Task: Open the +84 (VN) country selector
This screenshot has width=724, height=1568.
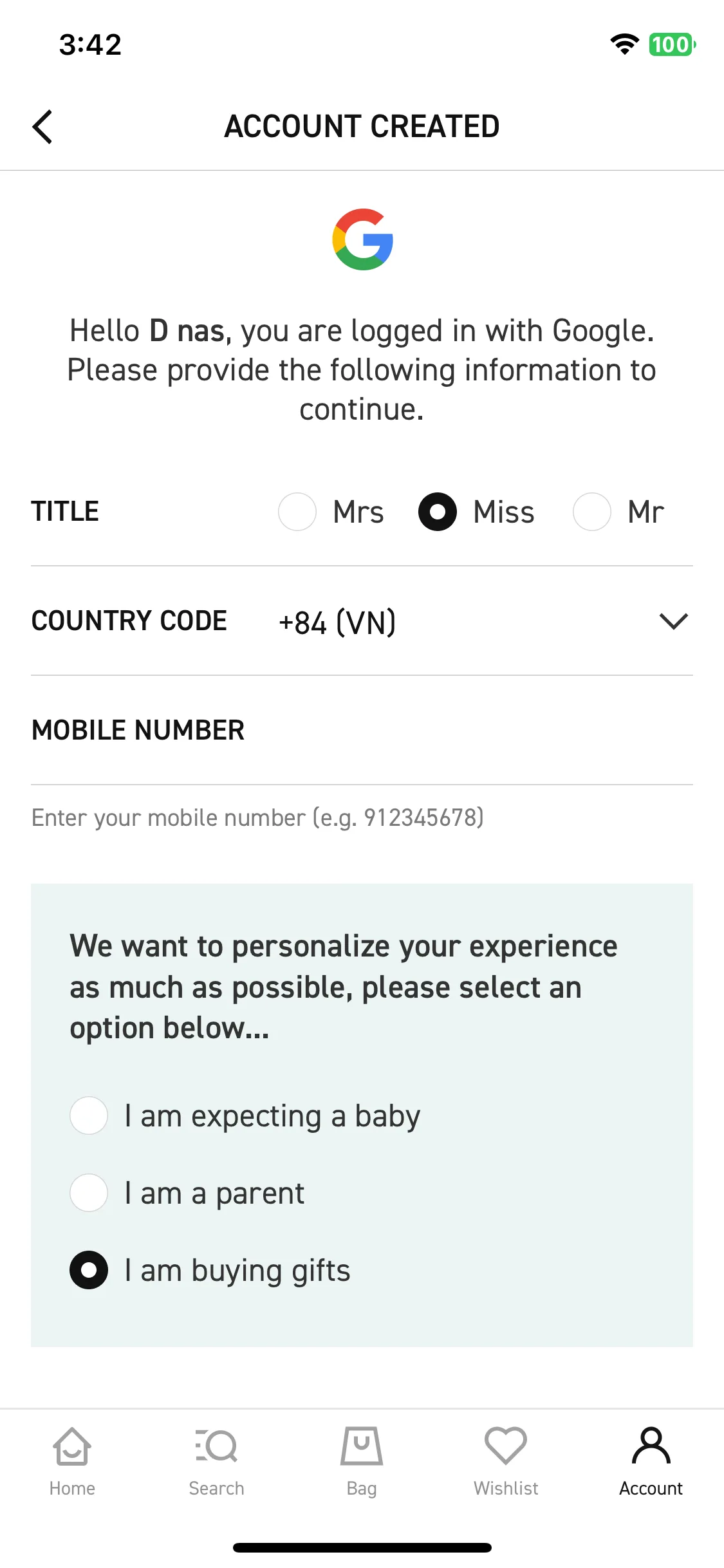Action: [x=484, y=622]
